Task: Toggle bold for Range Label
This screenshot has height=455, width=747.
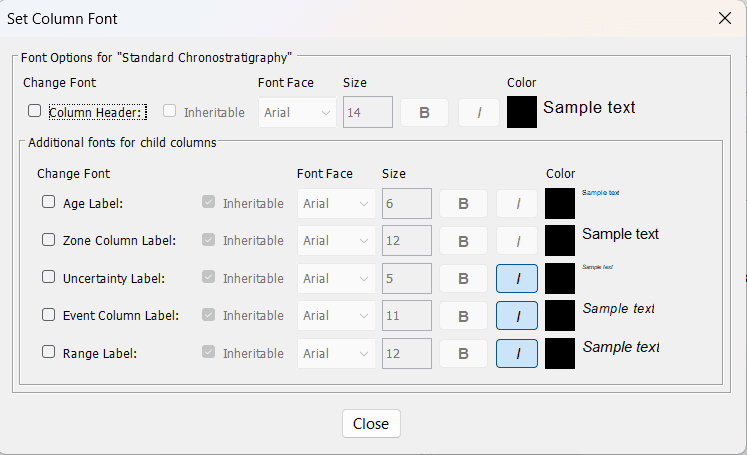Action: [463, 354]
